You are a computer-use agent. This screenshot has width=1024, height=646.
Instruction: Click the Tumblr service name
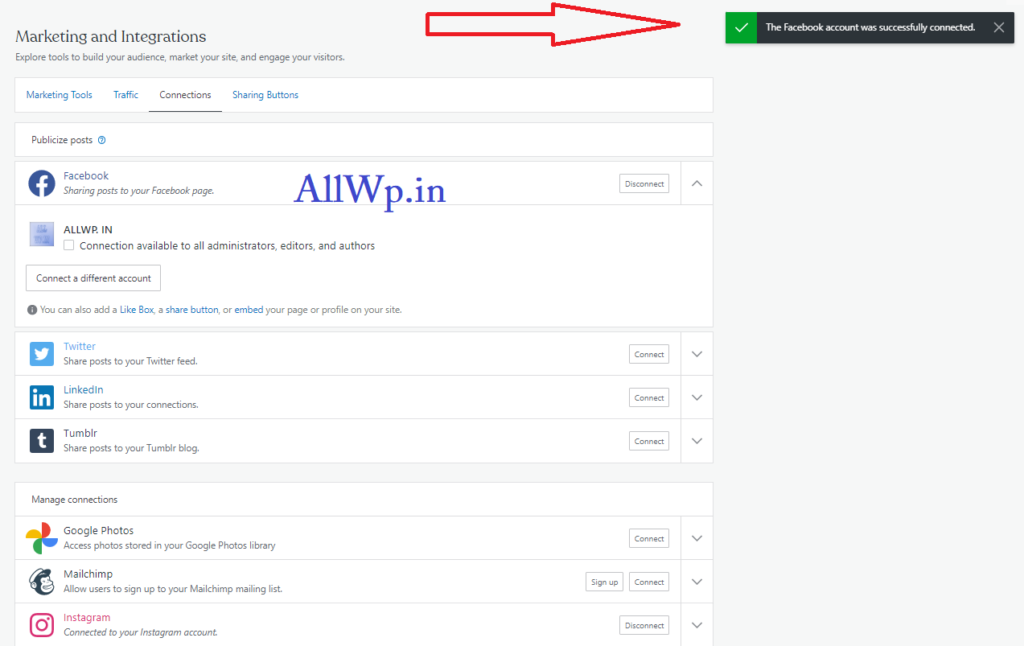coord(80,433)
